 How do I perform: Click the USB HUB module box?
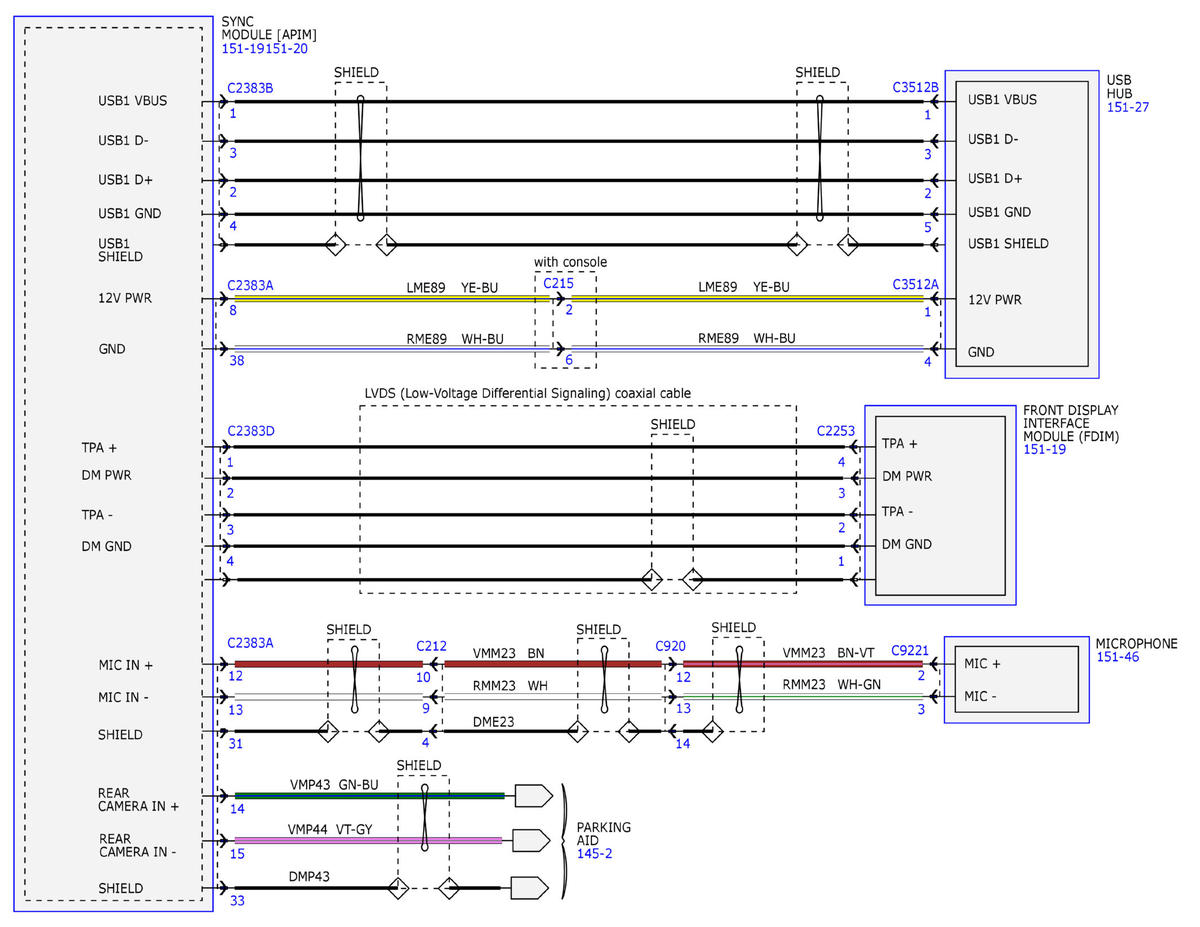coord(1022,224)
